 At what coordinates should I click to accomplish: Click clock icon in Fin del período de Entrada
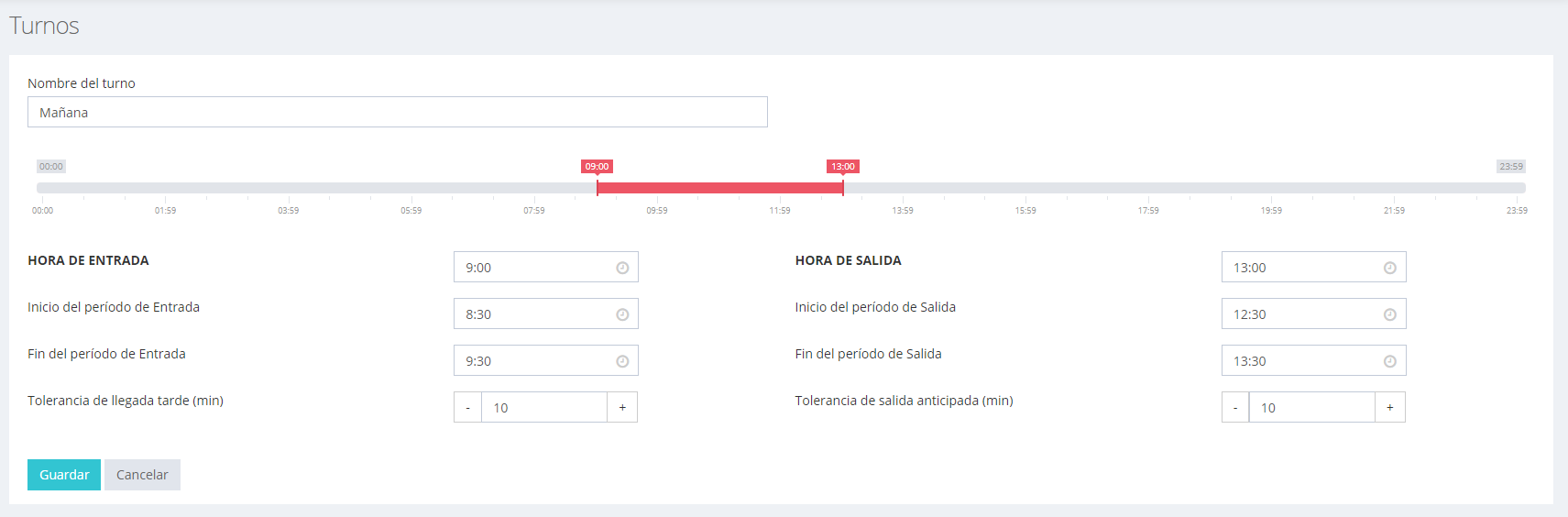pos(622,361)
